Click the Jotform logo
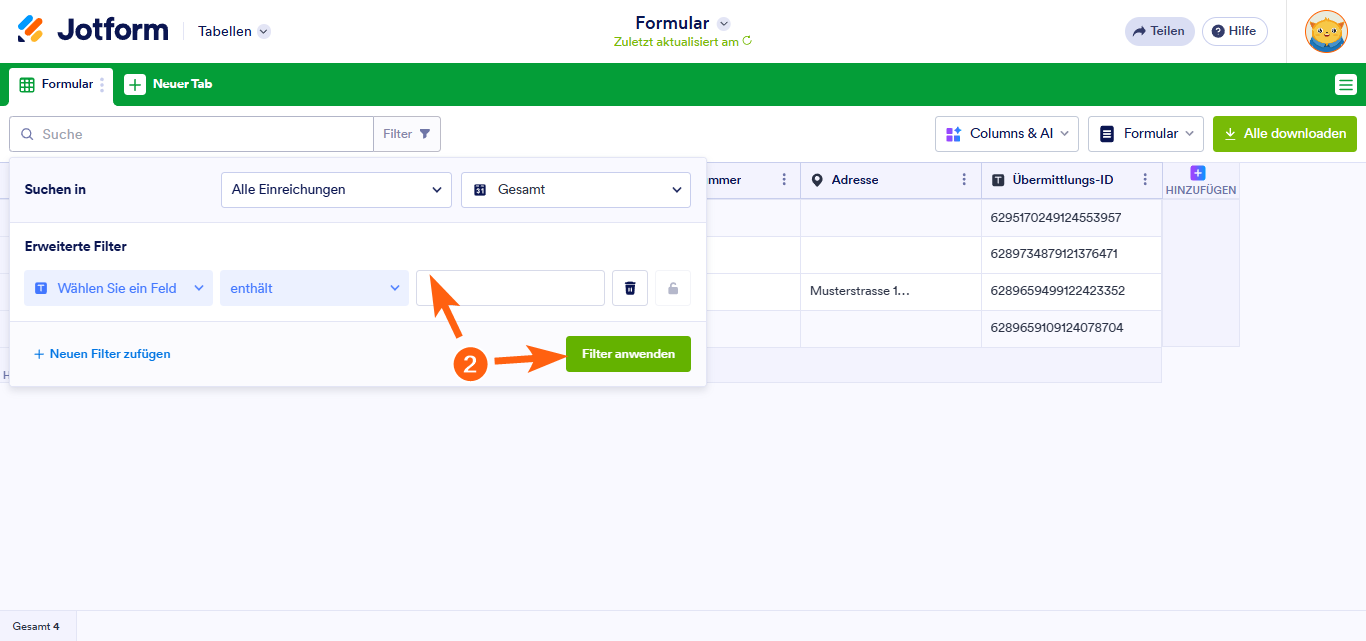Viewport: 1366px width, 641px height. (x=93, y=30)
